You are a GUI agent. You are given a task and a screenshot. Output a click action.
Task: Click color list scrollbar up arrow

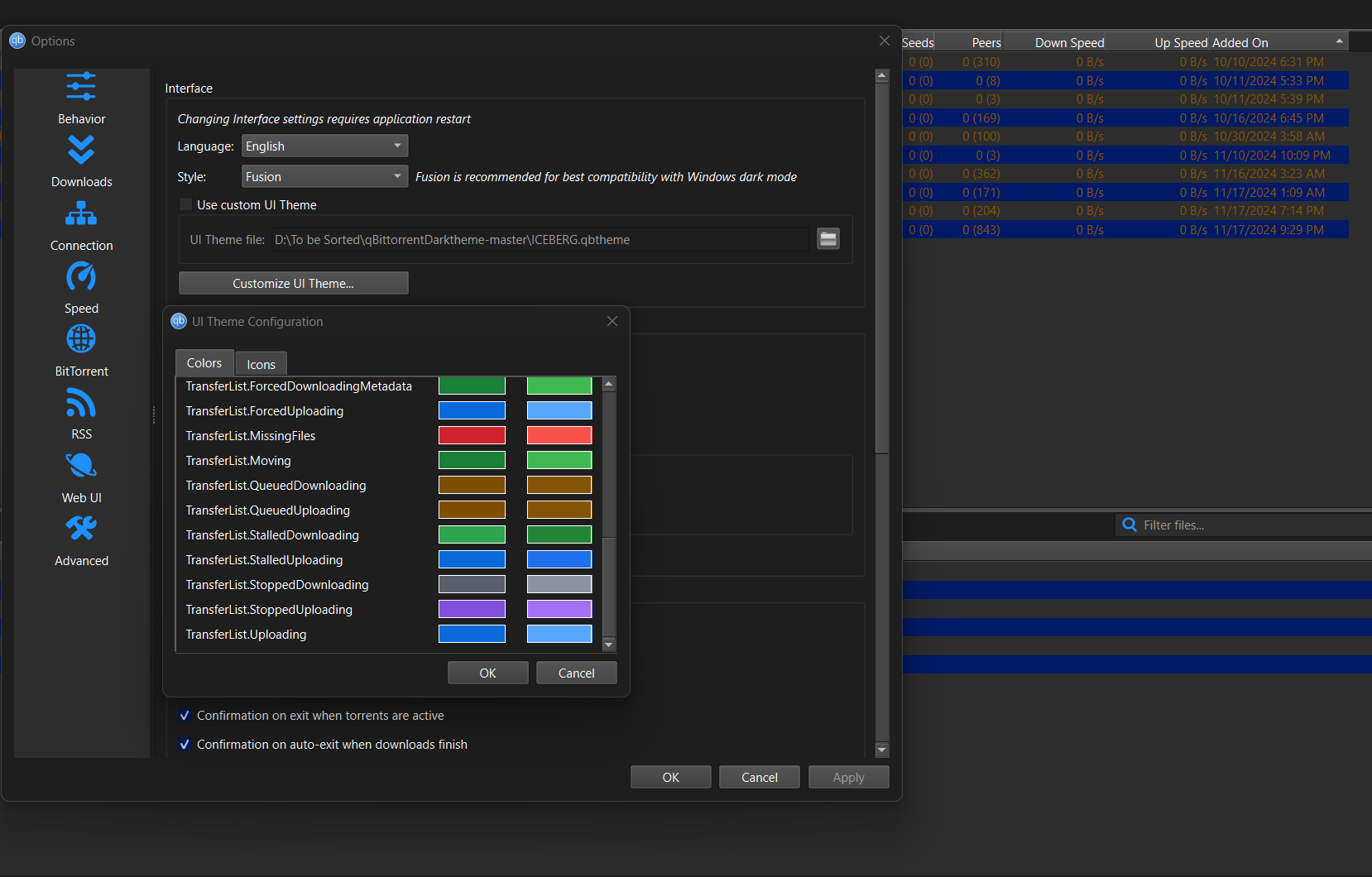609,384
